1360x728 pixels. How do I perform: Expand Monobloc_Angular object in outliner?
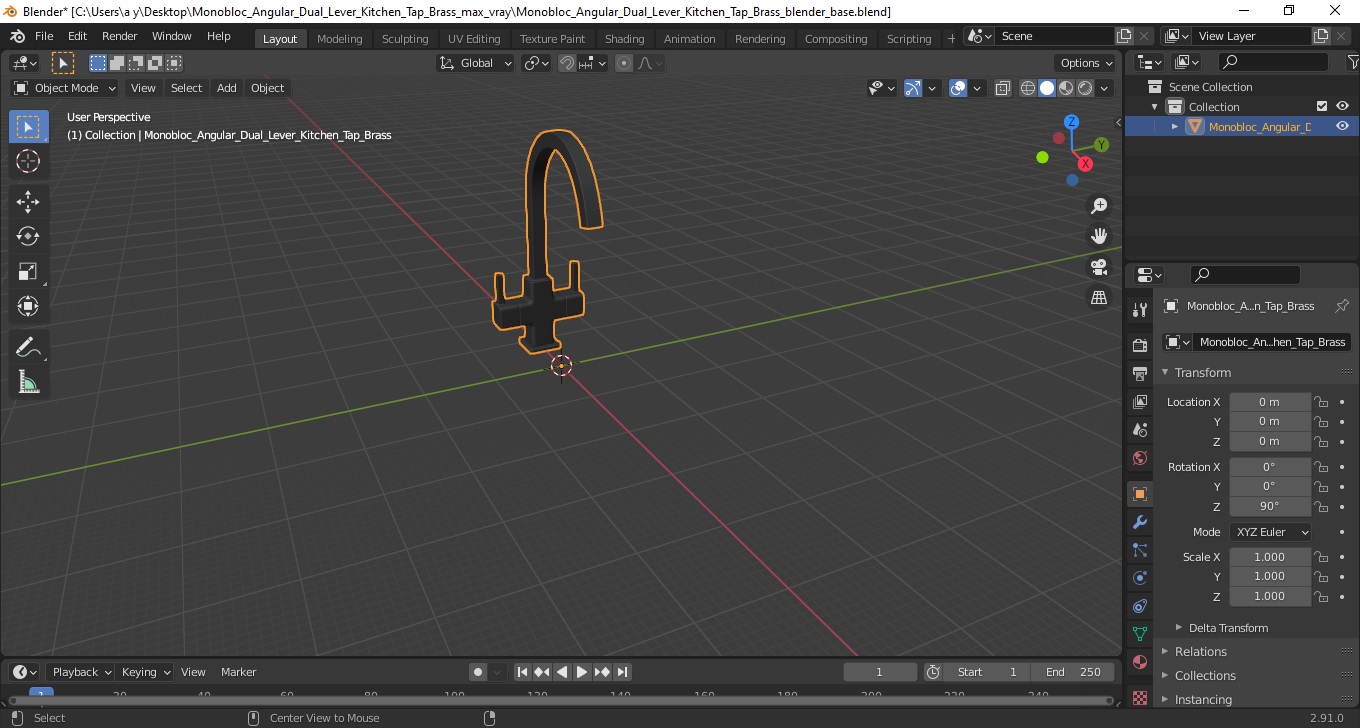tap(1175, 127)
